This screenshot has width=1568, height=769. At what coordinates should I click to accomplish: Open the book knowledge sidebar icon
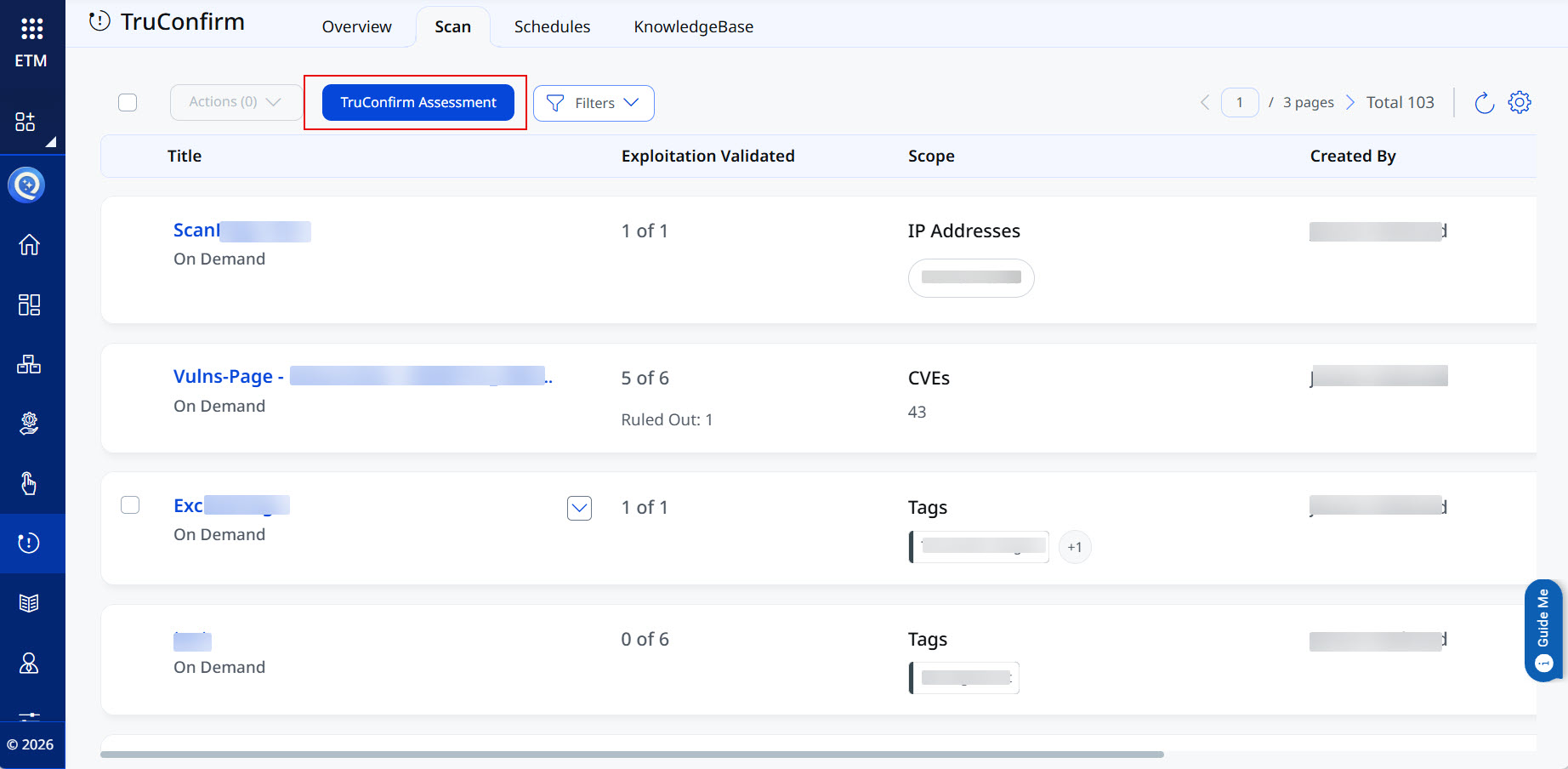pyautogui.click(x=29, y=603)
